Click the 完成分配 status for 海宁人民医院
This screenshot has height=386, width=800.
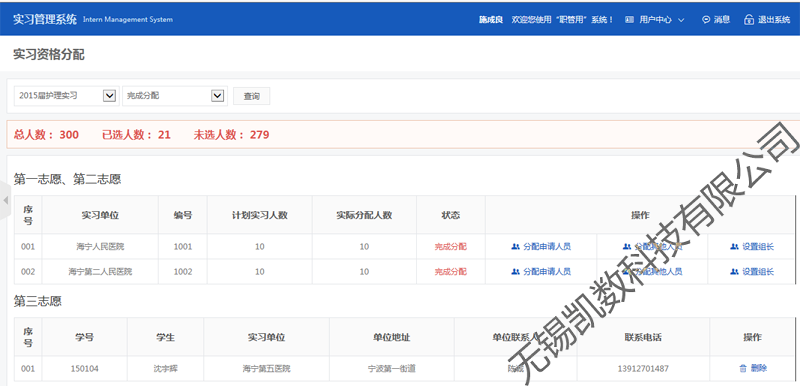click(451, 247)
